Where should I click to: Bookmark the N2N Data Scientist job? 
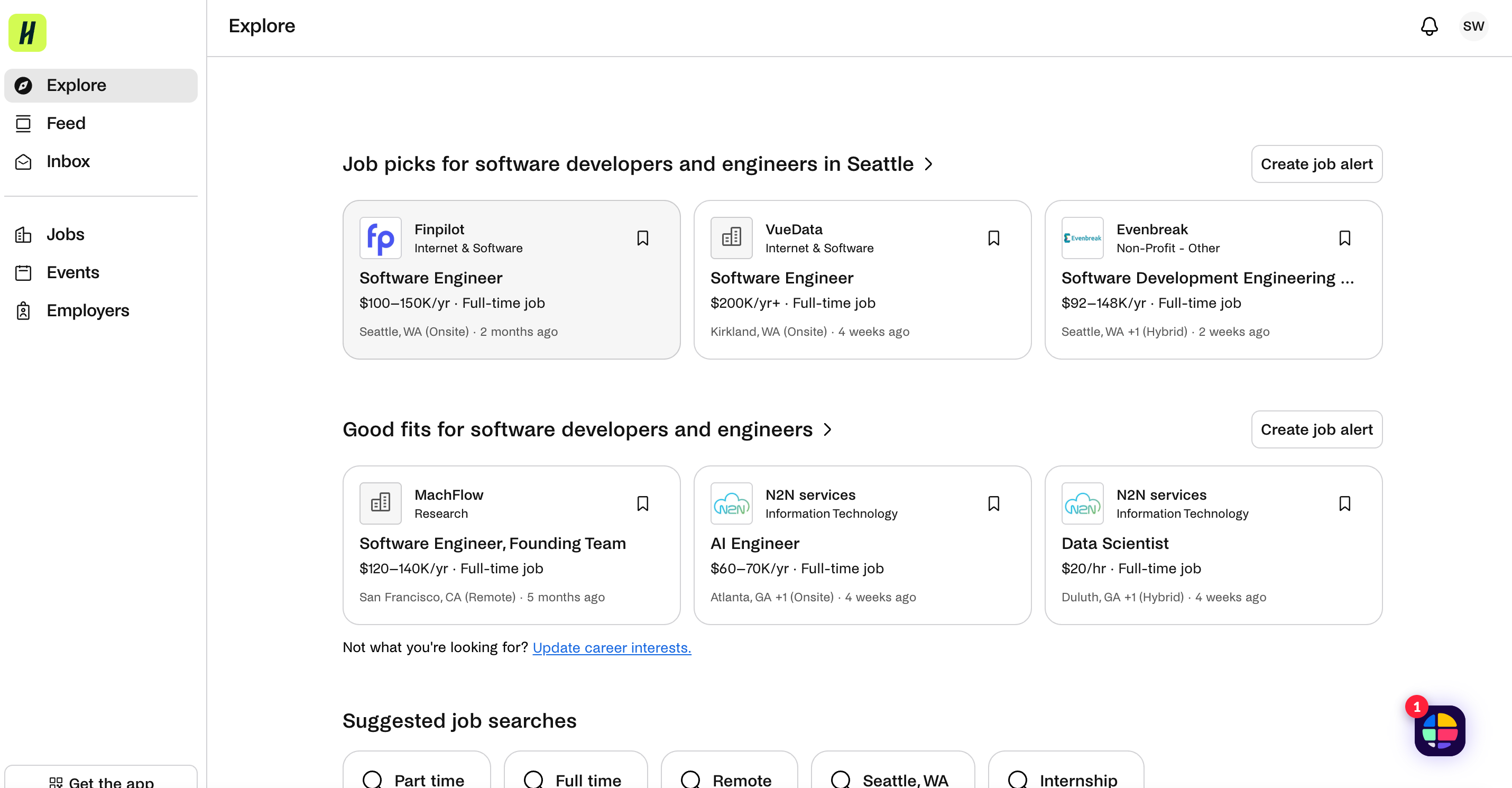point(1344,503)
